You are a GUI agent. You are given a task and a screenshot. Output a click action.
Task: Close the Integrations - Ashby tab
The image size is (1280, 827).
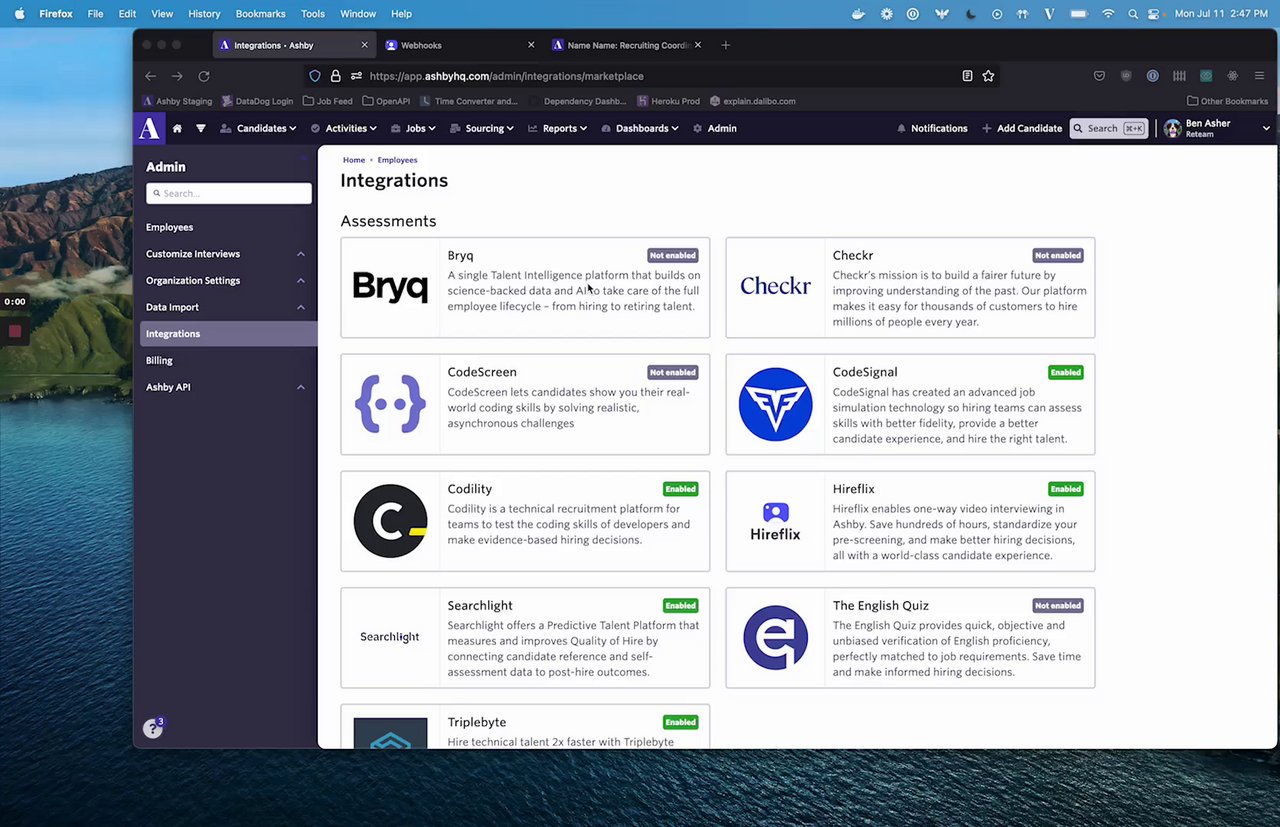point(364,45)
